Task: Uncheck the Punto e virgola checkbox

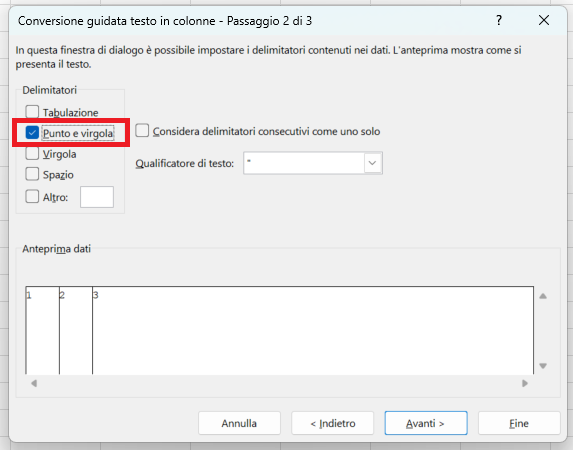Action: 32,132
